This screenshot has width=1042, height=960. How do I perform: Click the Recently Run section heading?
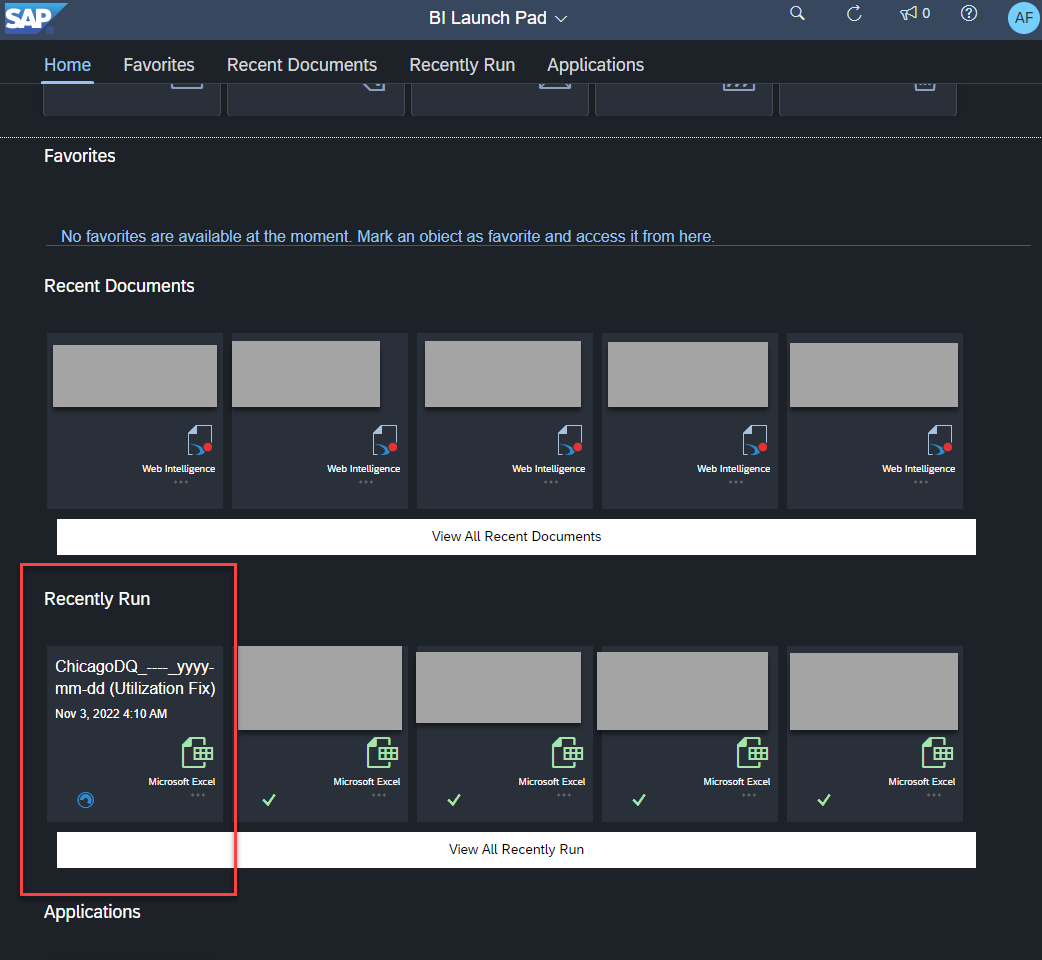97,599
